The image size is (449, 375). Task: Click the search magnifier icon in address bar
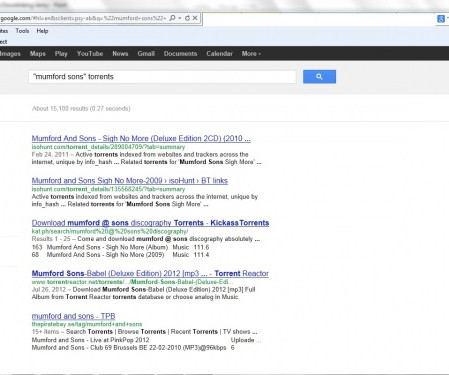(x=172, y=18)
